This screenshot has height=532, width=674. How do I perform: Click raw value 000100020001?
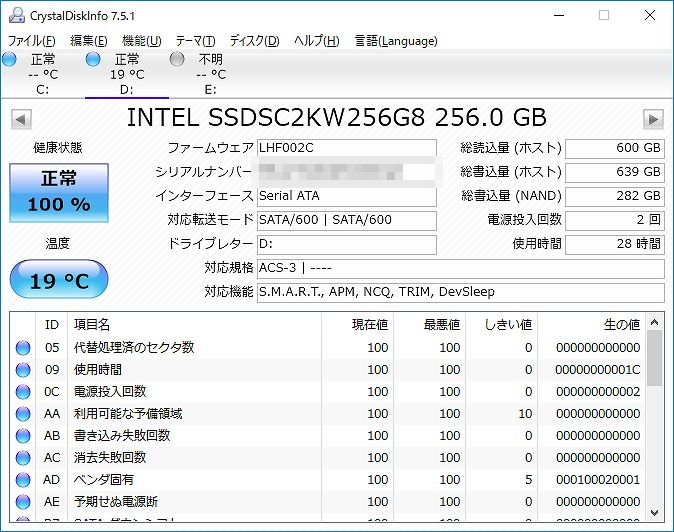click(598, 480)
